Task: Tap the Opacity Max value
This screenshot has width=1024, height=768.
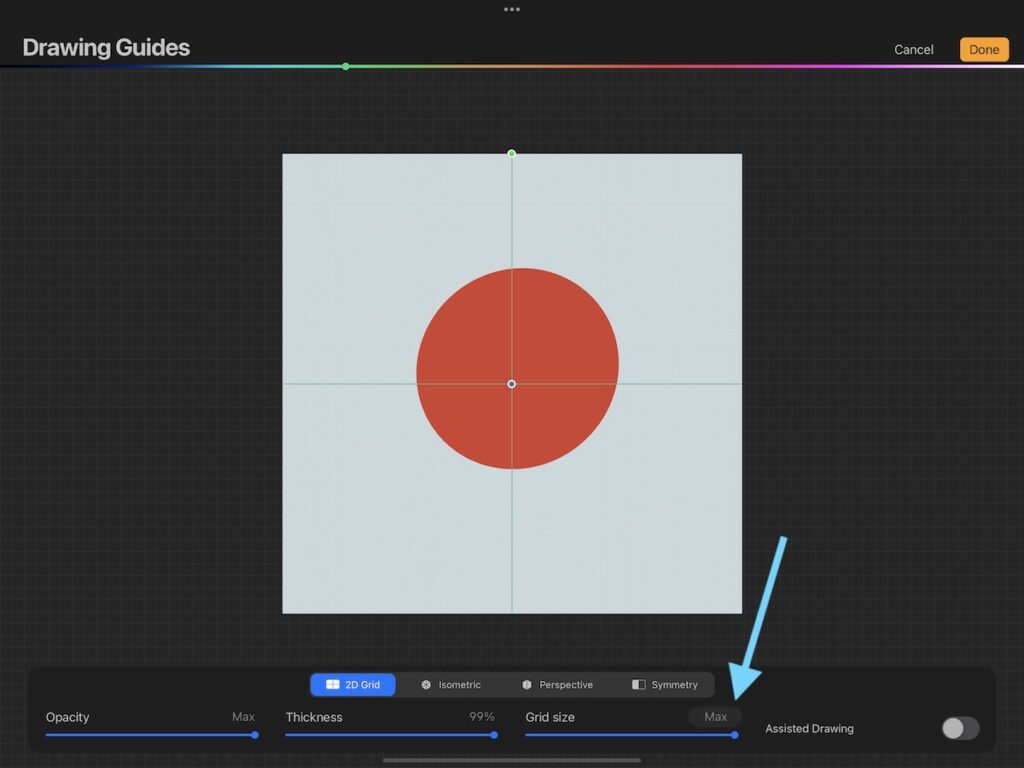Action: click(243, 717)
